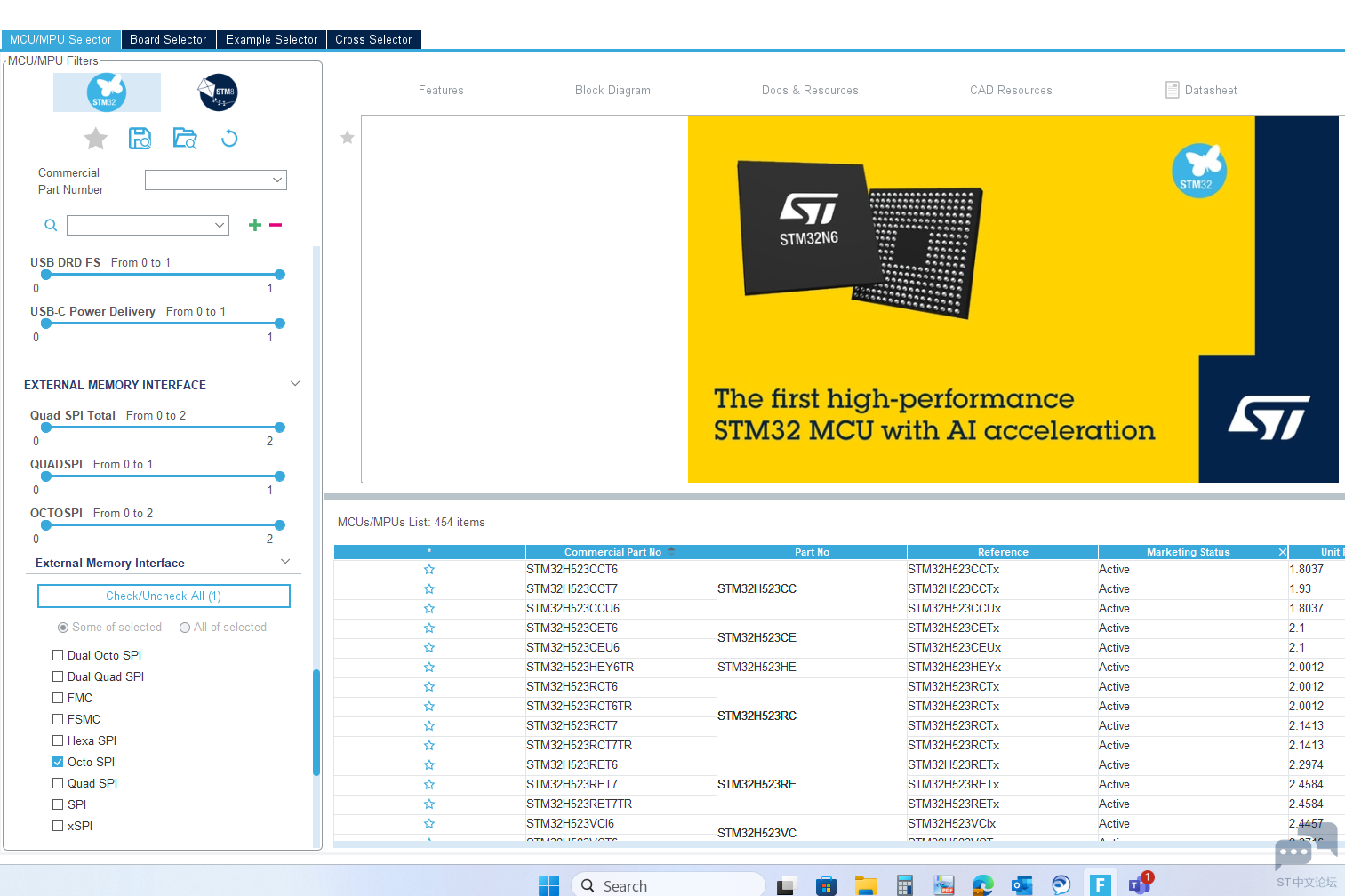
Task: Open Microsoft Teams from the taskbar
Action: coord(1139,885)
